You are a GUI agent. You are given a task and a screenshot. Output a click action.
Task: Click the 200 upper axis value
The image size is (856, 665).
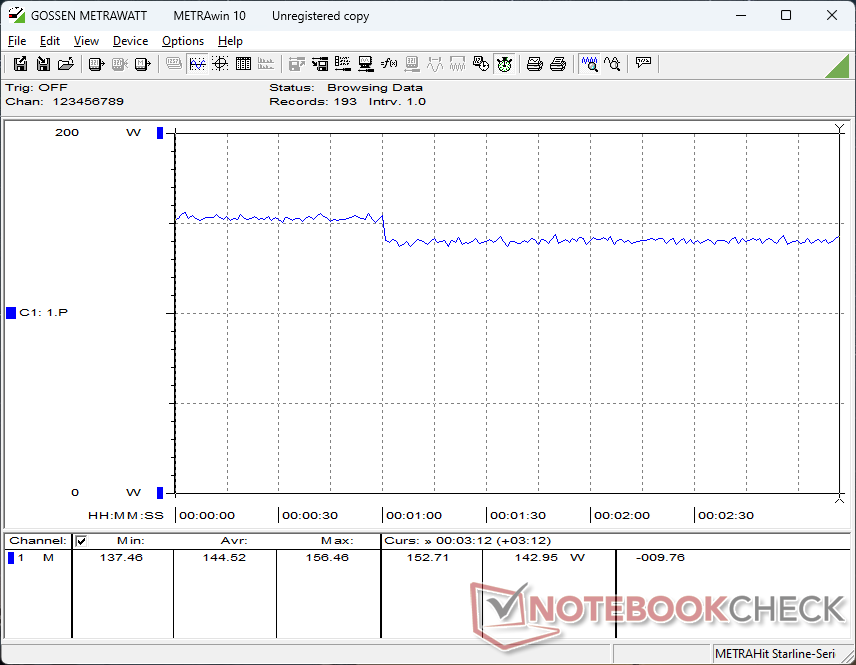(x=67, y=133)
